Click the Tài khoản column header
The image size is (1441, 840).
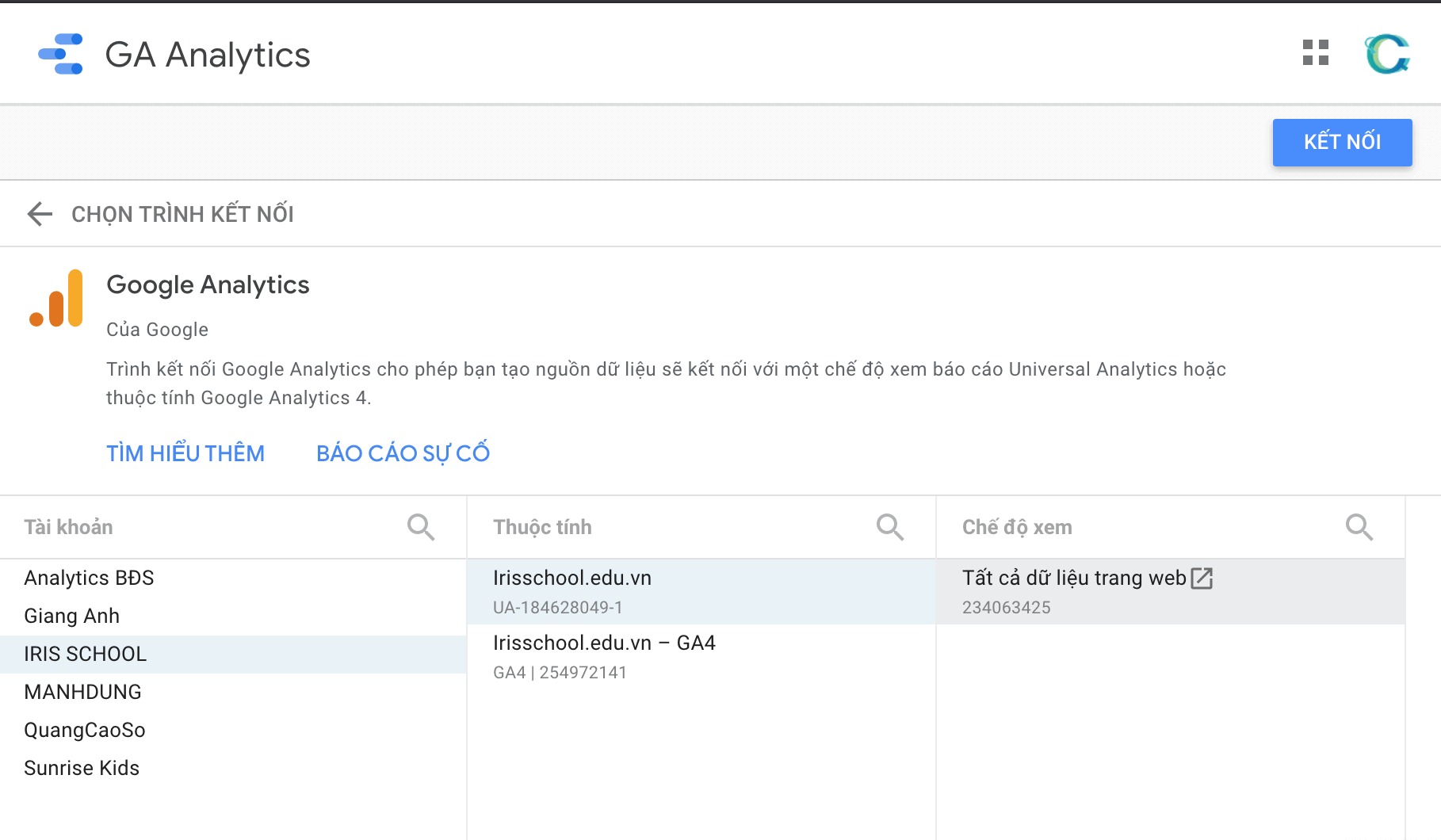[x=68, y=527]
